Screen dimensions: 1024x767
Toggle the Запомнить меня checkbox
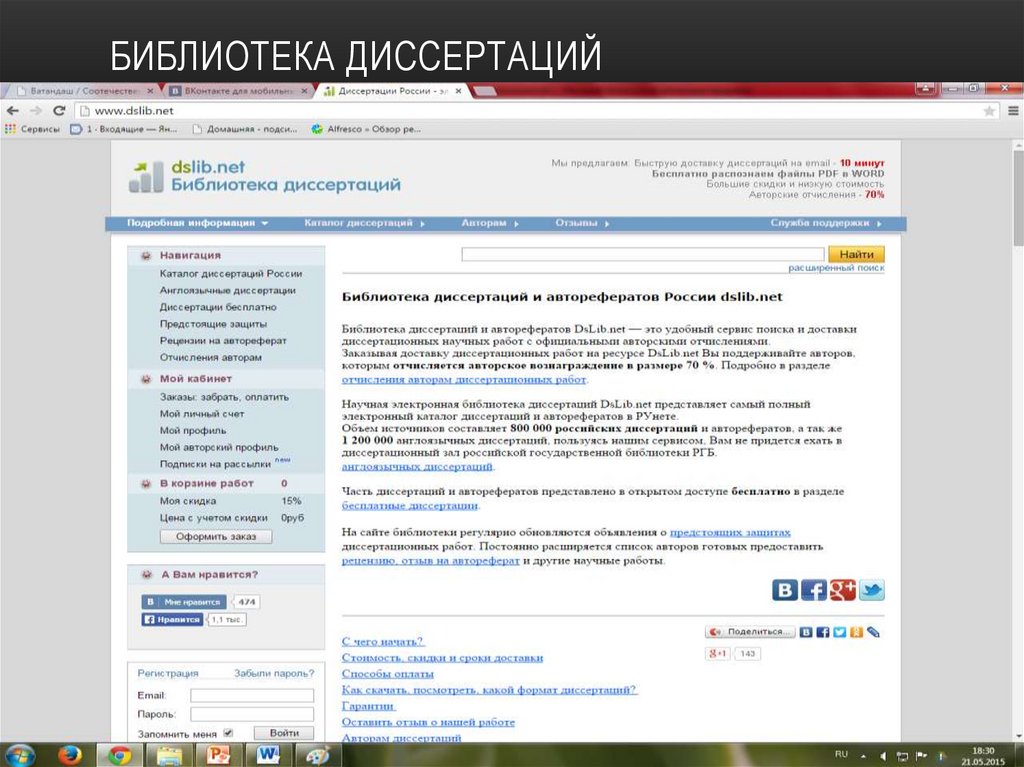[228, 733]
